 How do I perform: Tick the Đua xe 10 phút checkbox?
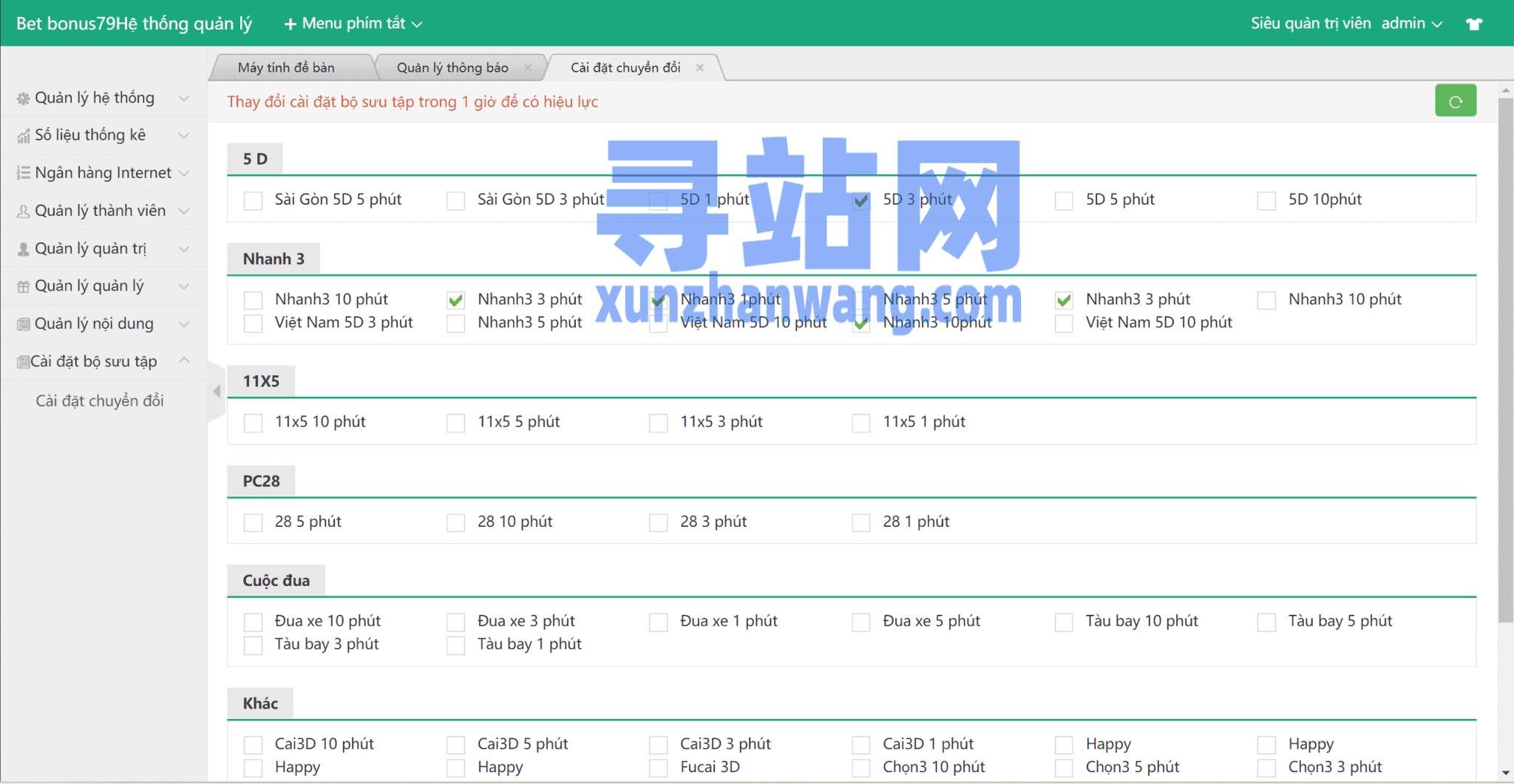pyautogui.click(x=253, y=622)
